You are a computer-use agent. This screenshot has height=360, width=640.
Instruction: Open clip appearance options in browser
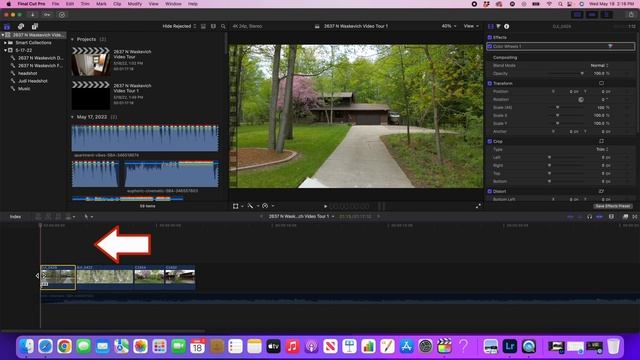tap(213, 26)
